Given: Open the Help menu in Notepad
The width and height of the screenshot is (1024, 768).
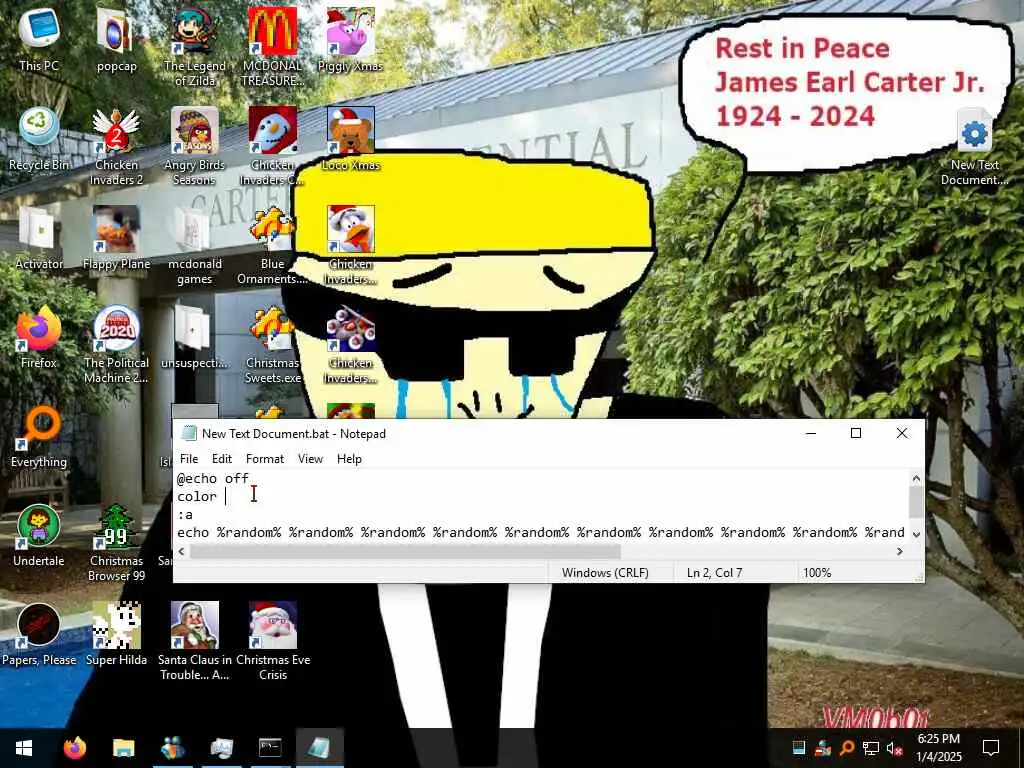Looking at the screenshot, I should [349, 458].
